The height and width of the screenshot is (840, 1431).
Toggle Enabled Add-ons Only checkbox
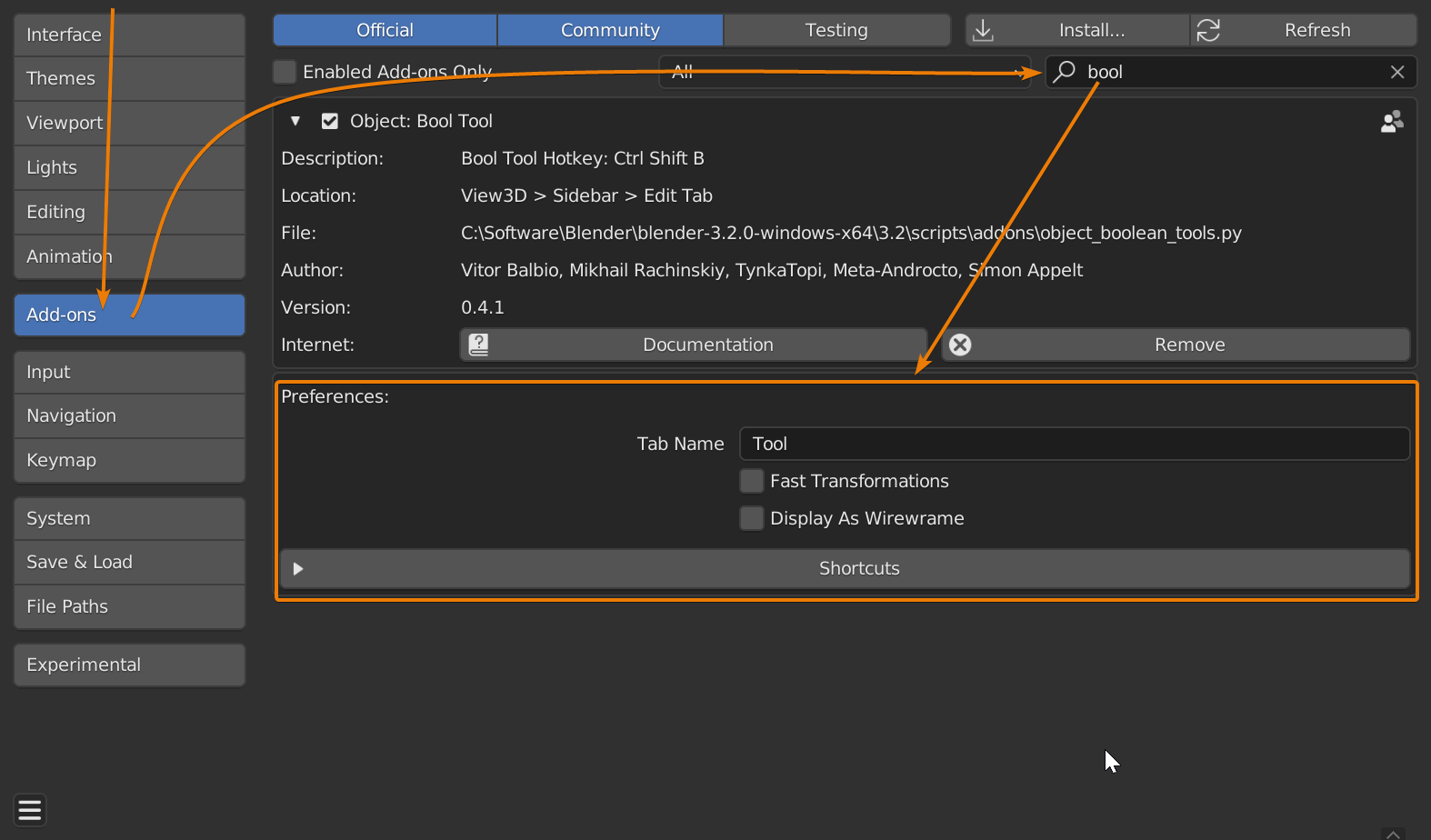pyautogui.click(x=285, y=72)
